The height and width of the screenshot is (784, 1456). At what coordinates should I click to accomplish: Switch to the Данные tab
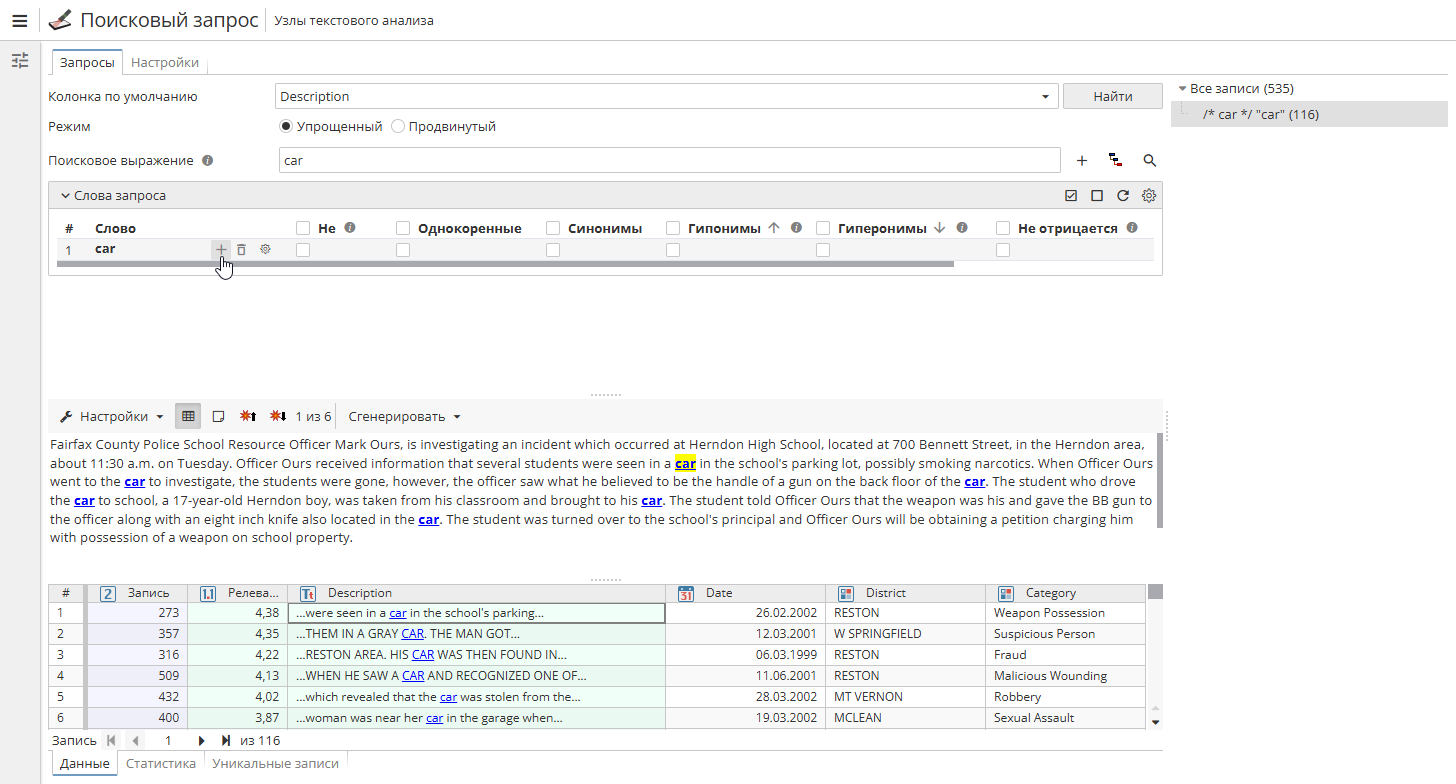tap(84, 763)
